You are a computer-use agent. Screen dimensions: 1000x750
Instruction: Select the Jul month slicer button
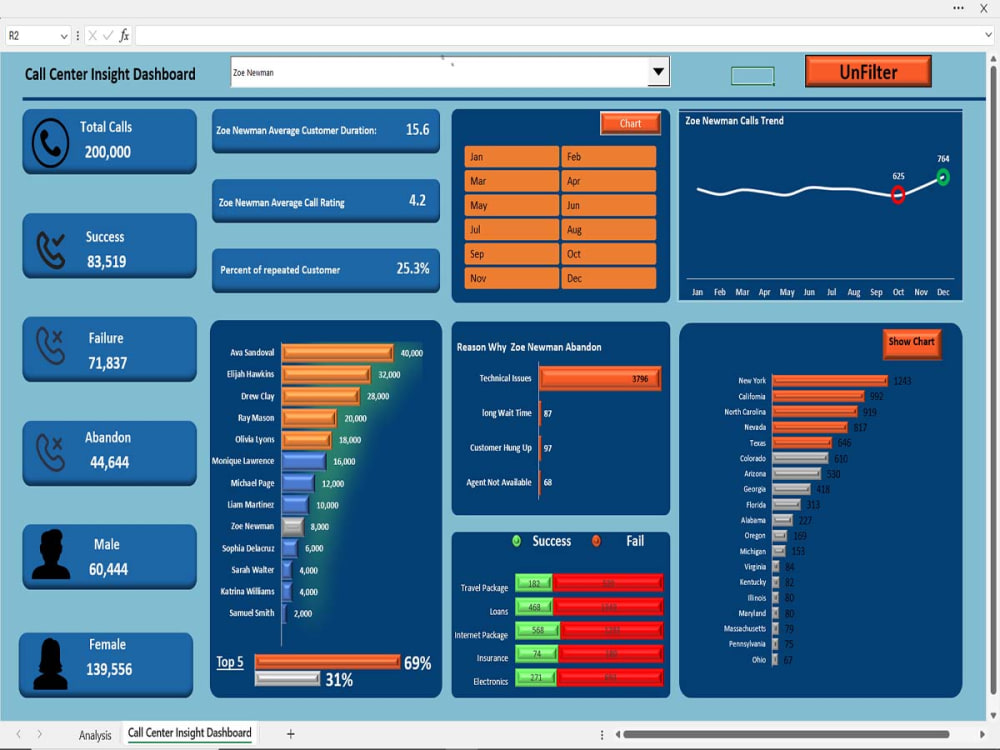(511, 230)
